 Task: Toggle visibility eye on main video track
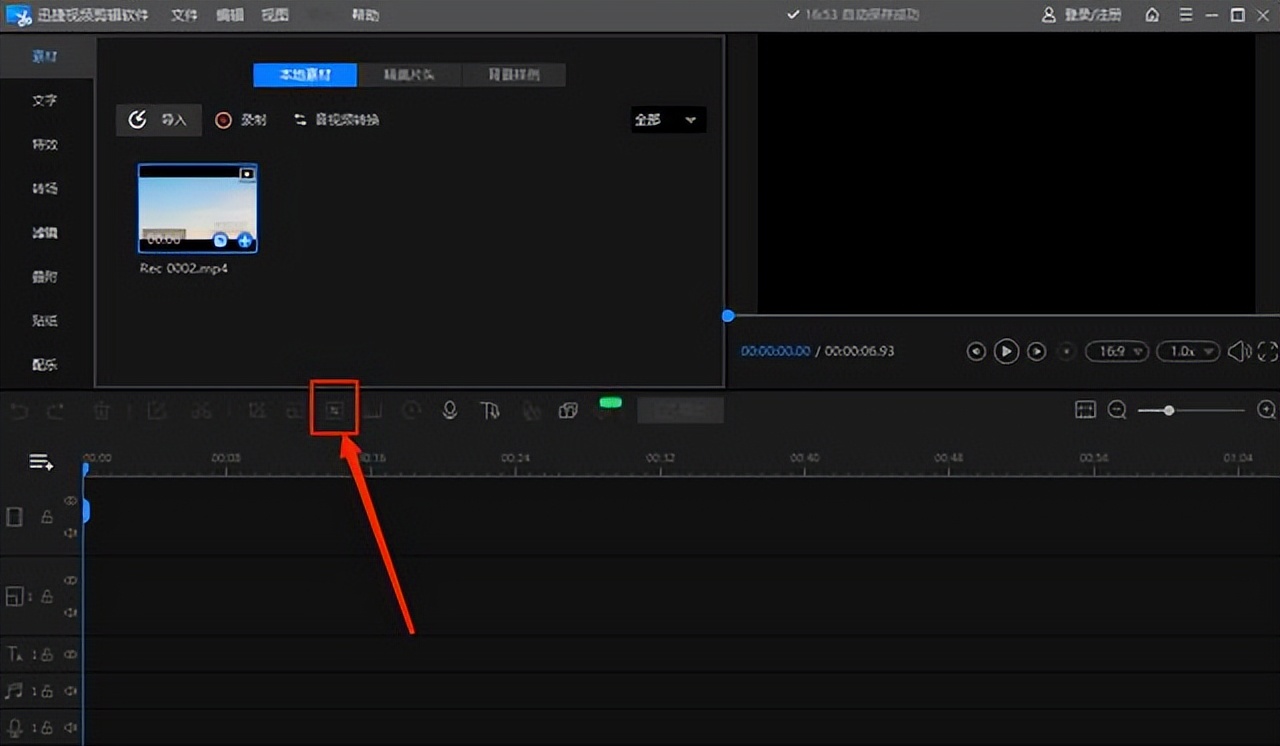tap(71, 500)
